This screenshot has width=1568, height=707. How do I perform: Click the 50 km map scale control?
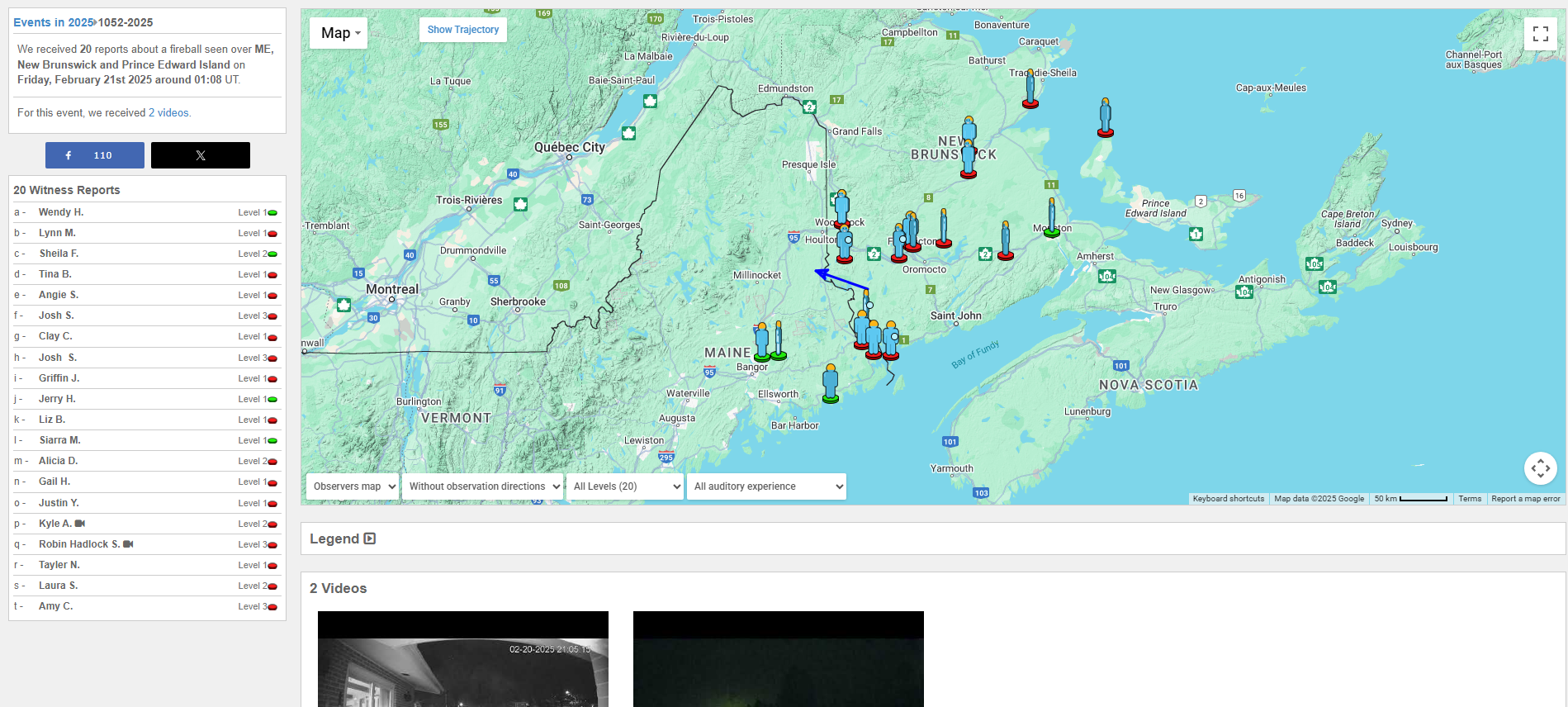point(1410,499)
